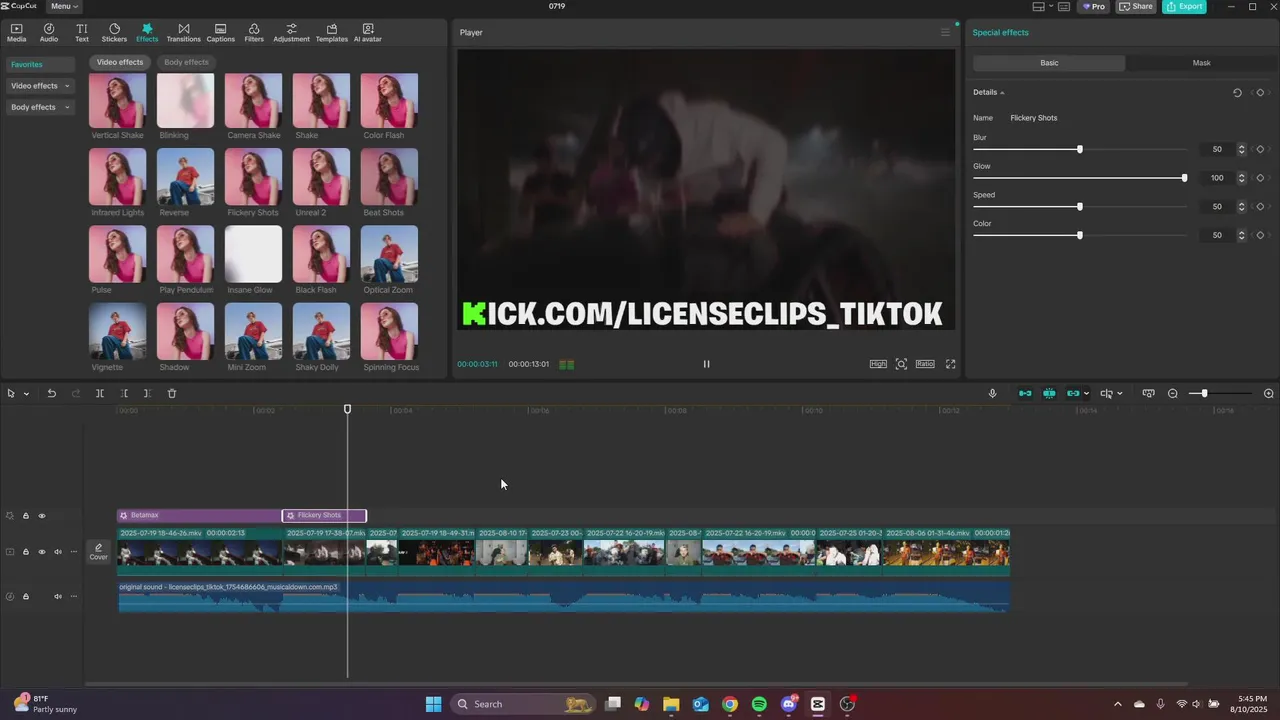Open linkage options dropdown arrow
Image resolution: width=1280 pixels, height=720 pixels.
1087,394
